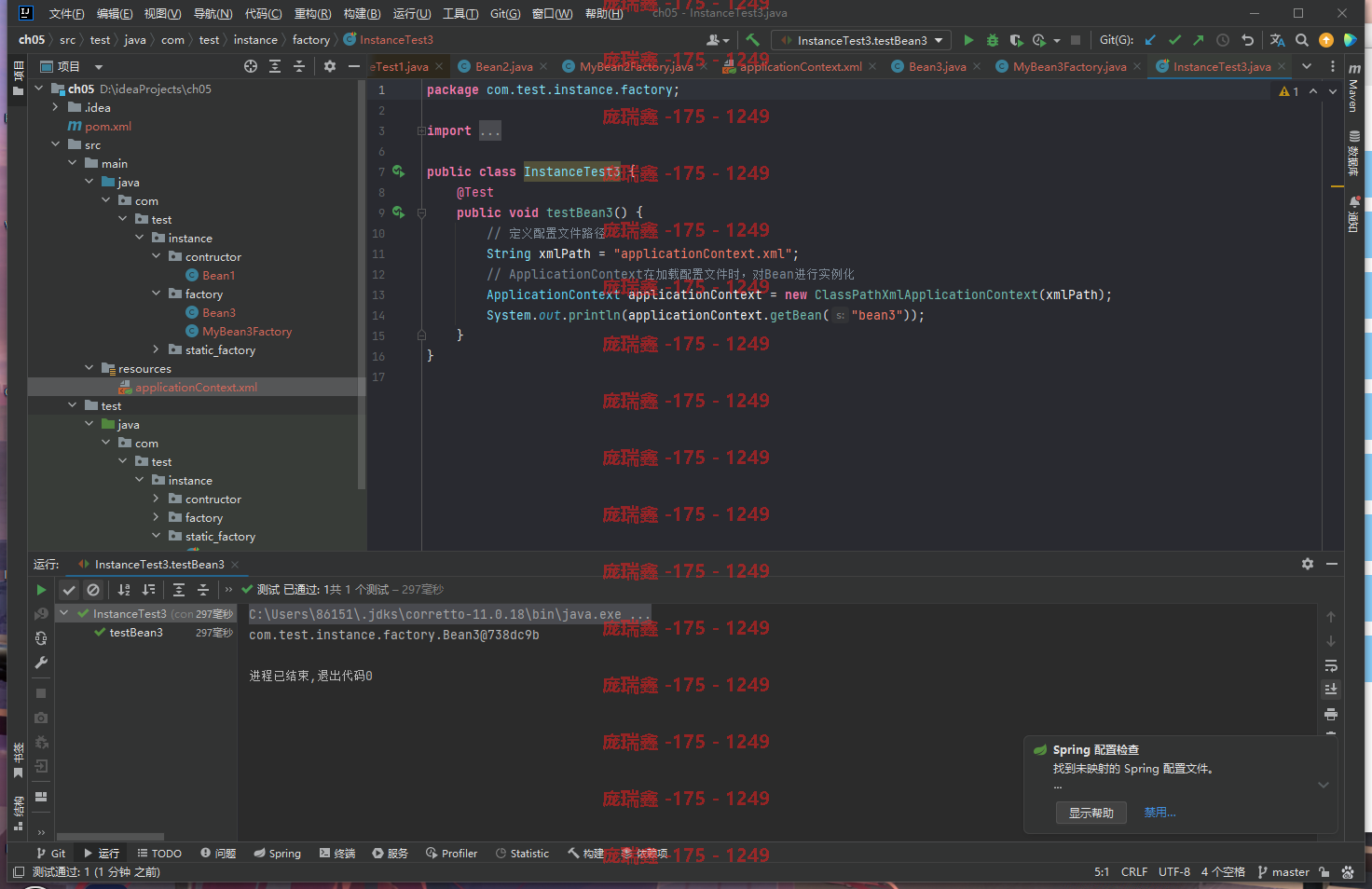Expand all nodes in the Project panel
Image resolution: width=1372 pixels, height=889 pixels.
tap(275, 66)
